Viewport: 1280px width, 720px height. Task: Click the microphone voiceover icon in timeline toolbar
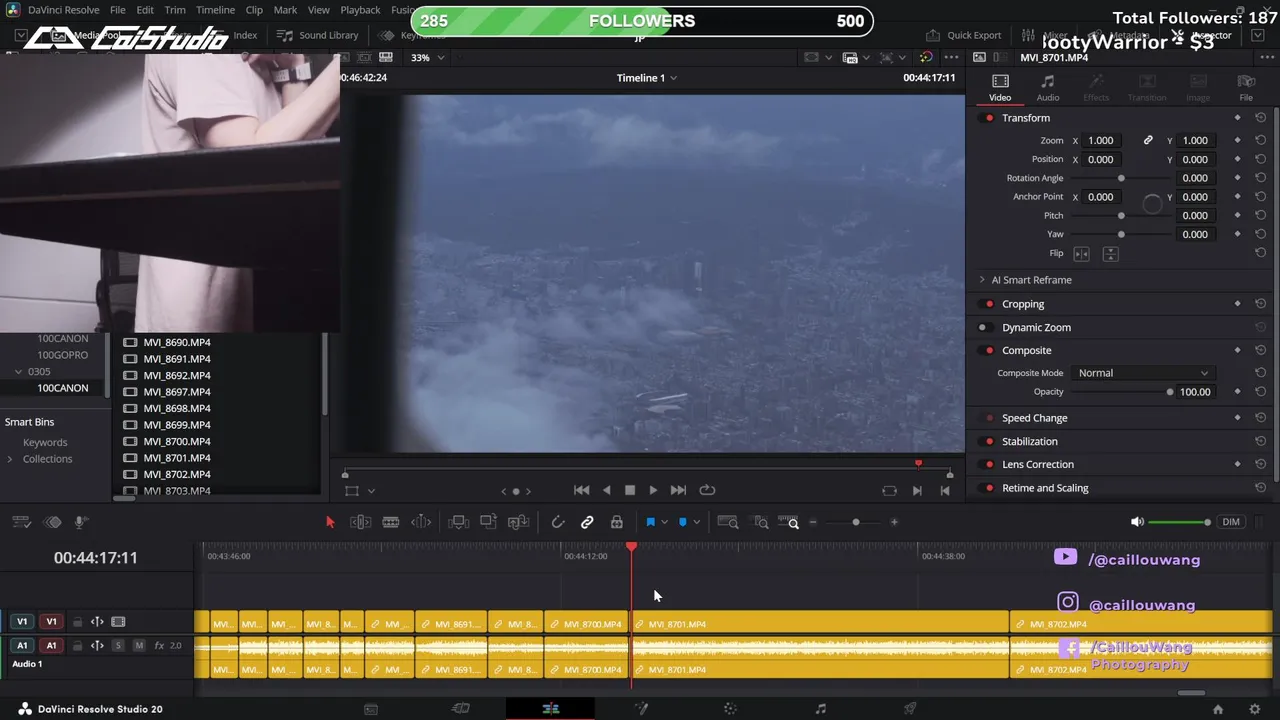[x=81, y=522]
